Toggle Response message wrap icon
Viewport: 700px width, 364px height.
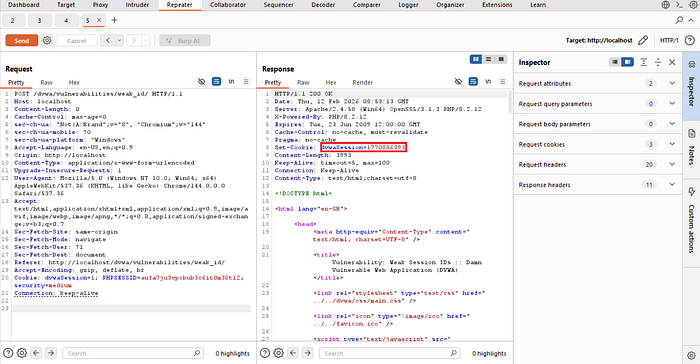tap(473, 82)
